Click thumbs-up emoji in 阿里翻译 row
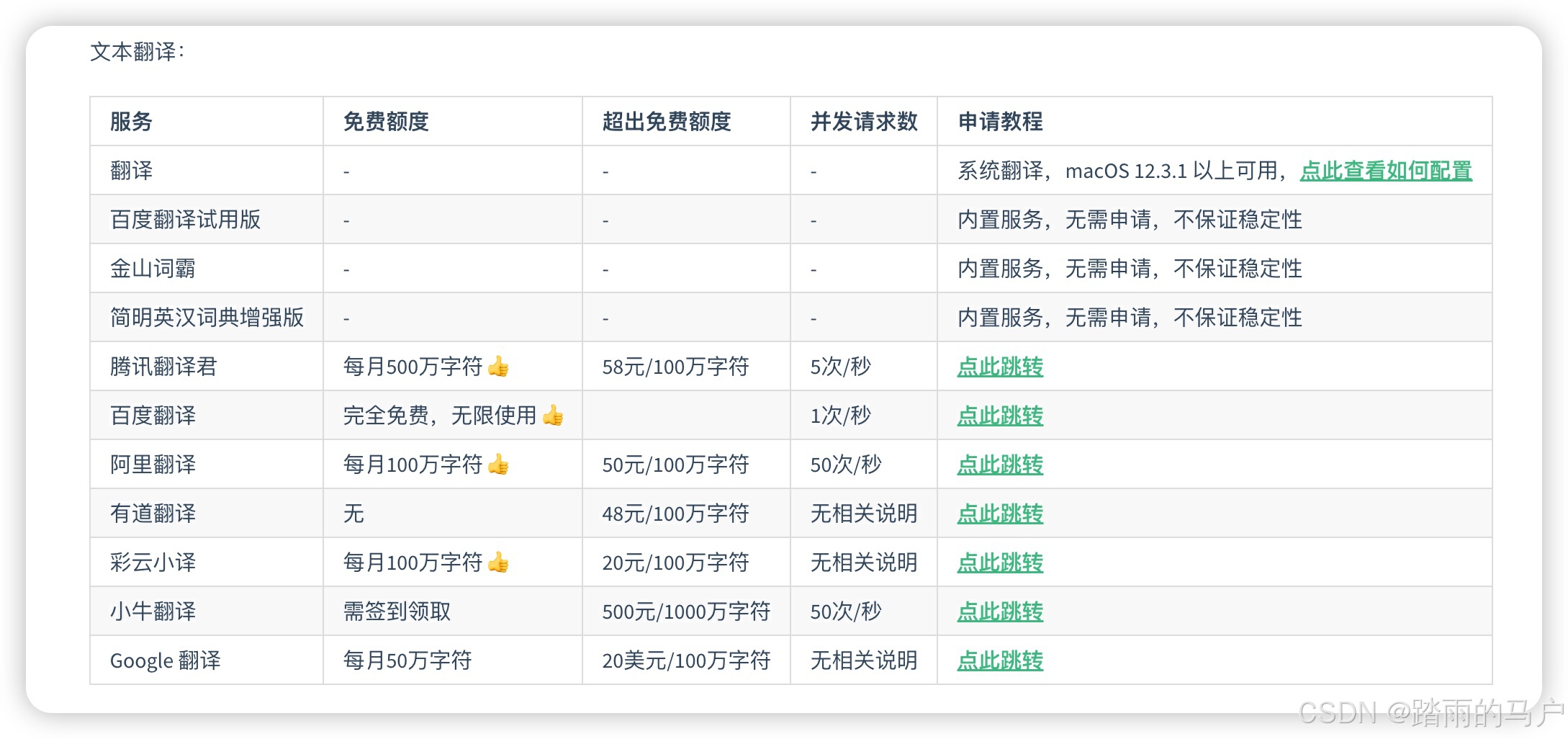Viewport: 1568px width, 739px height. click(x=498, y=465)
